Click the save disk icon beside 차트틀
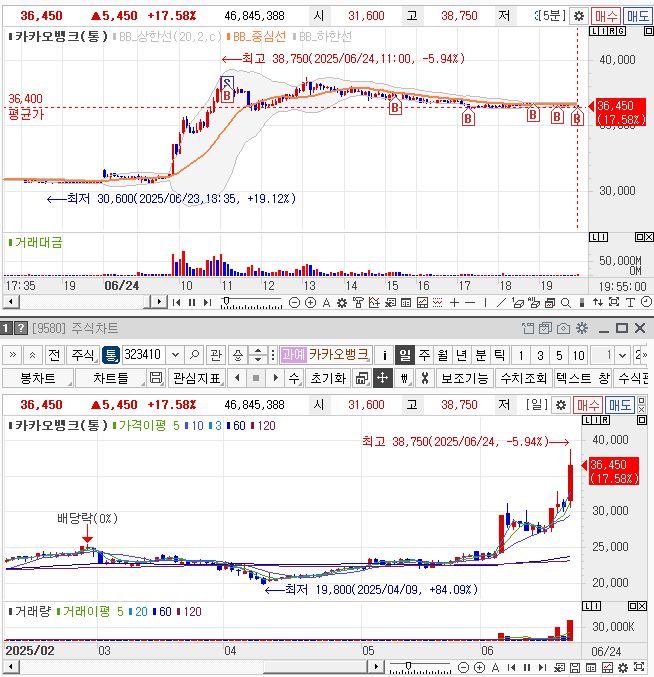The width and height of the screenshot is (654, 677). (x=156, y=378)
